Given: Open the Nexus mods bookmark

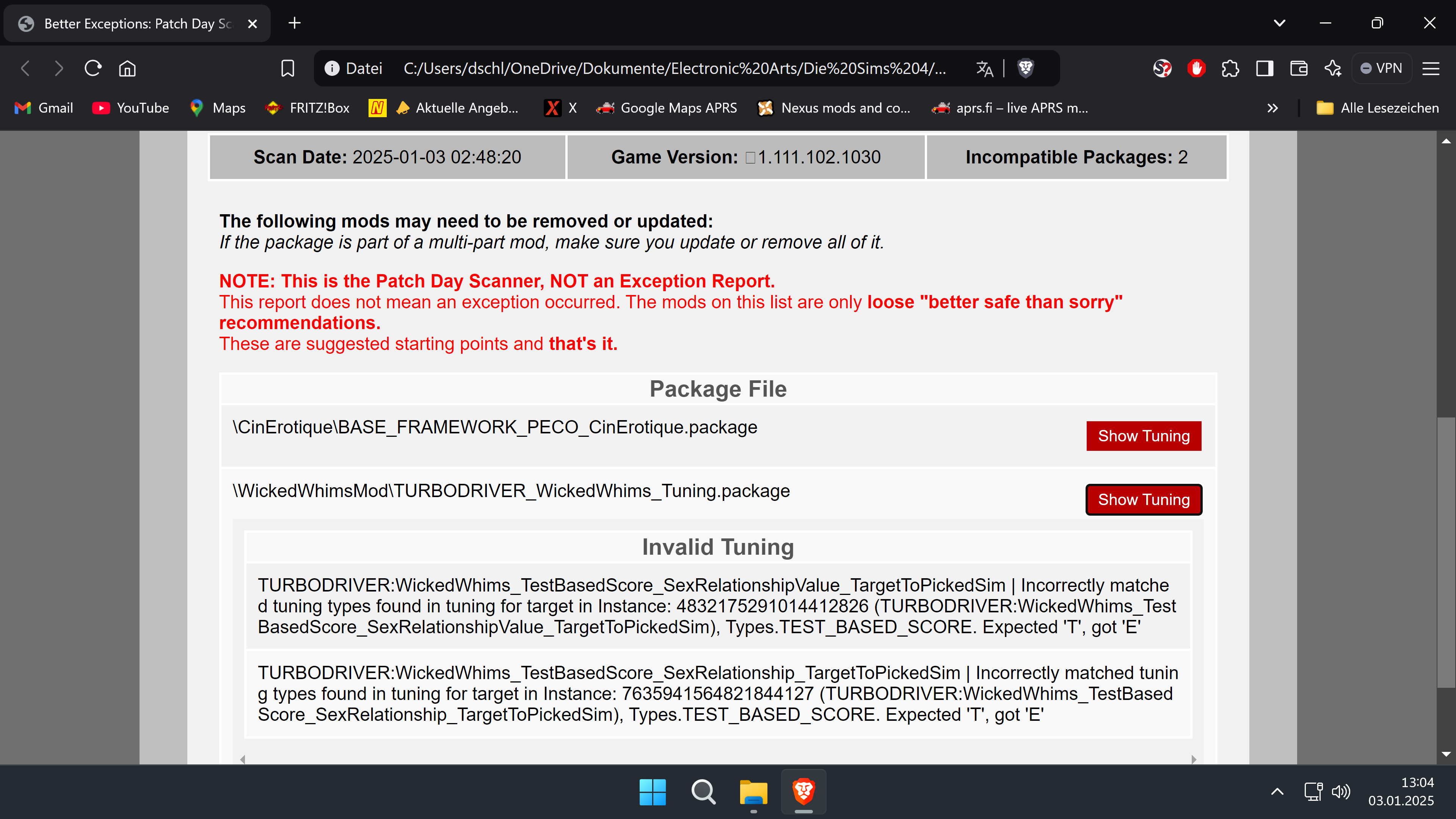Looking at the screenshot, I should click(834, 107).
